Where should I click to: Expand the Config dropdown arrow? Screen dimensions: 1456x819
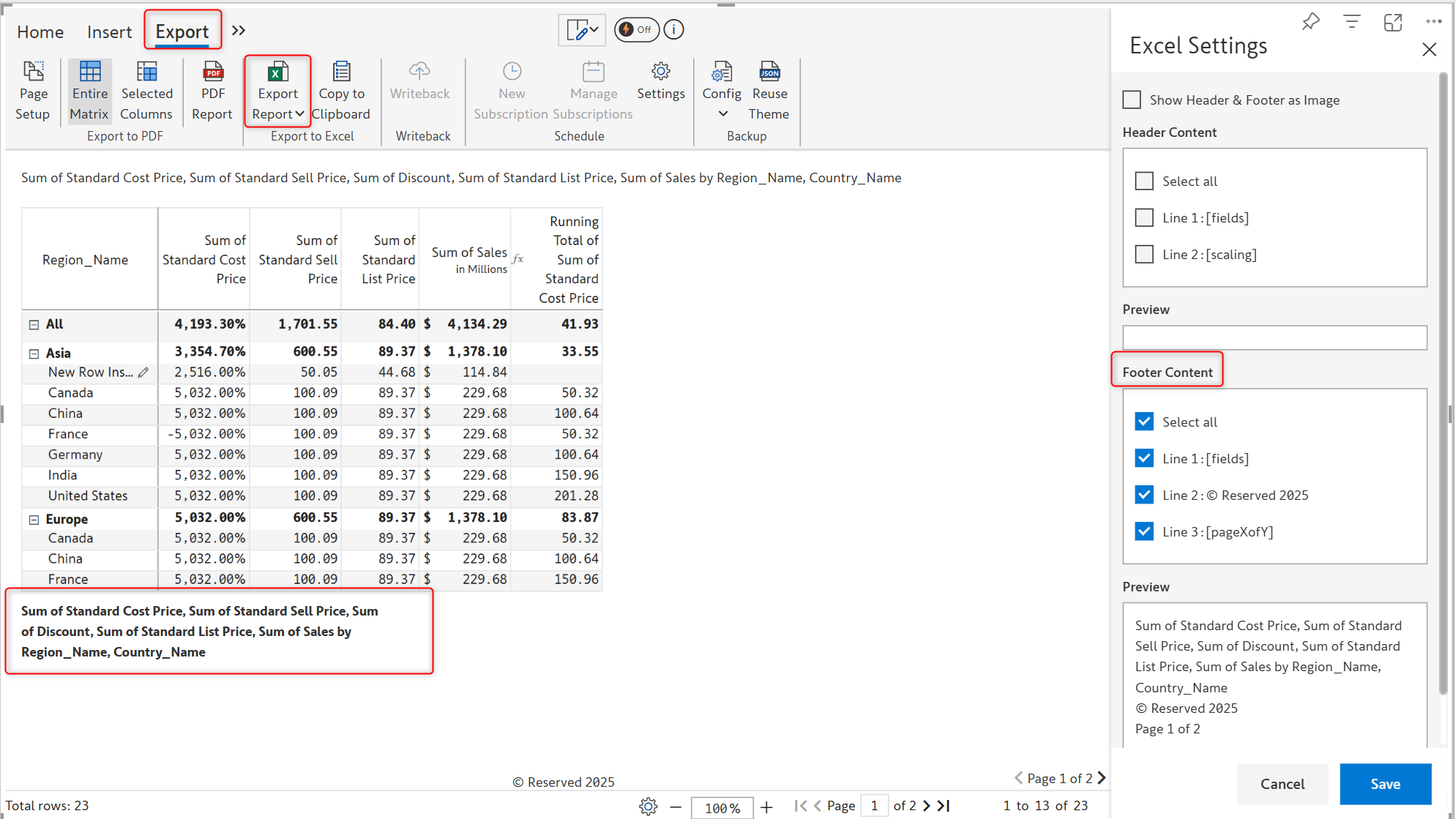723,114
